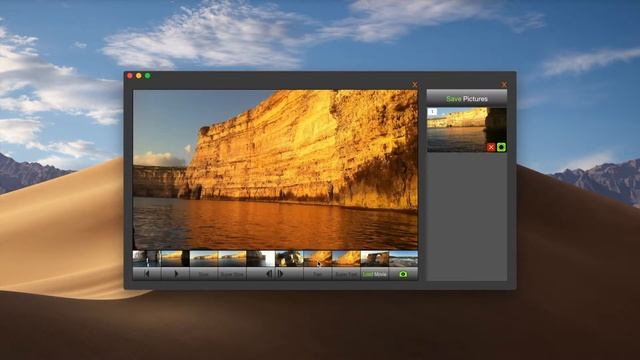This screenshot has width=640, height=360.
Task: Jump to the filmstrip thumbnail showing a rock cave
Action: (x=289, y=259)
